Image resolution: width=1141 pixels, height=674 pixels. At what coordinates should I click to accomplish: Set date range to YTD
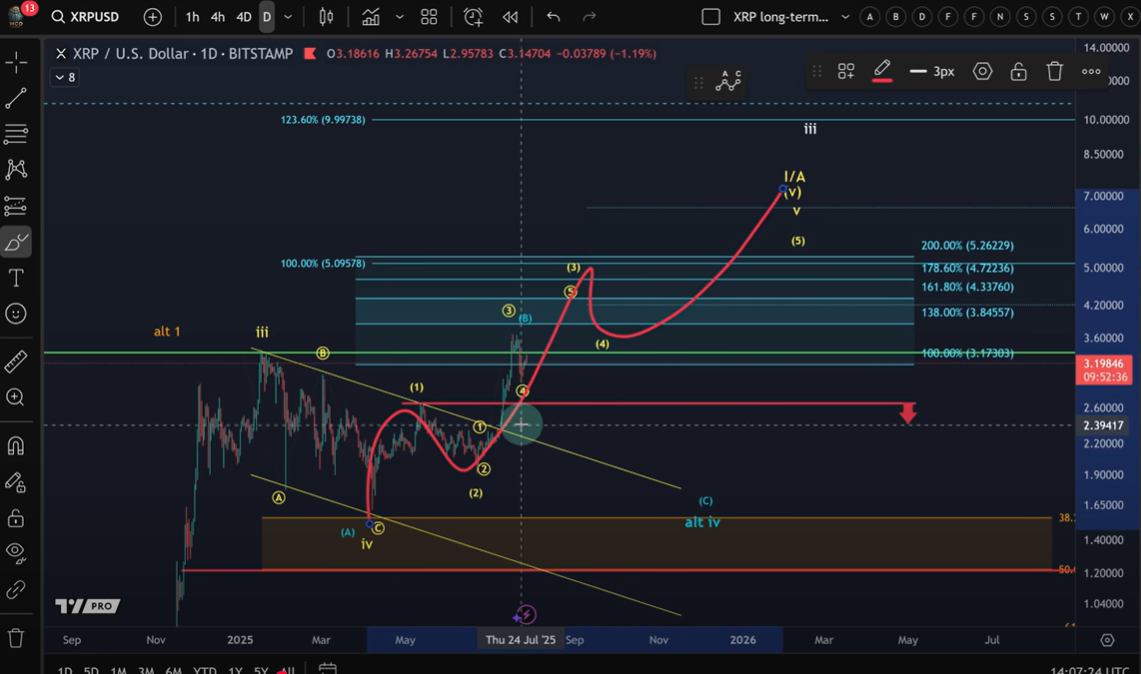(205, 670)
